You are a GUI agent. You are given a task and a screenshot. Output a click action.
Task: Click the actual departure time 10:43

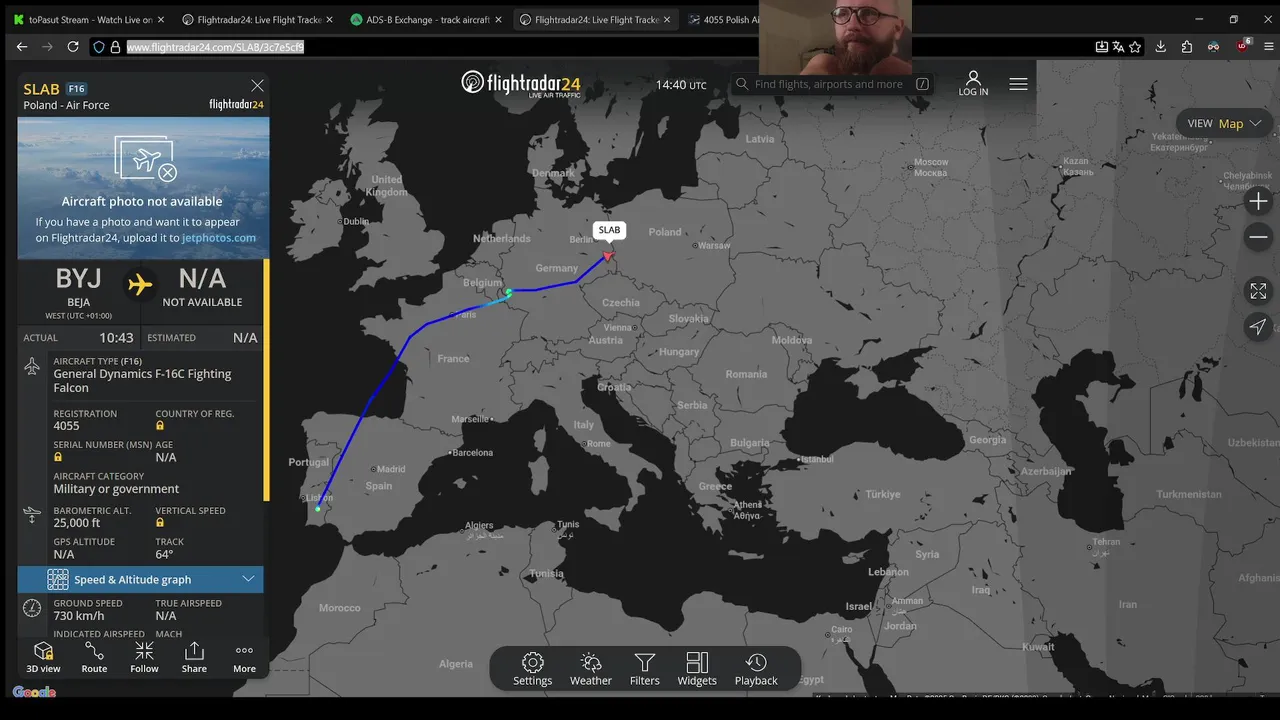tap(116, 338)
